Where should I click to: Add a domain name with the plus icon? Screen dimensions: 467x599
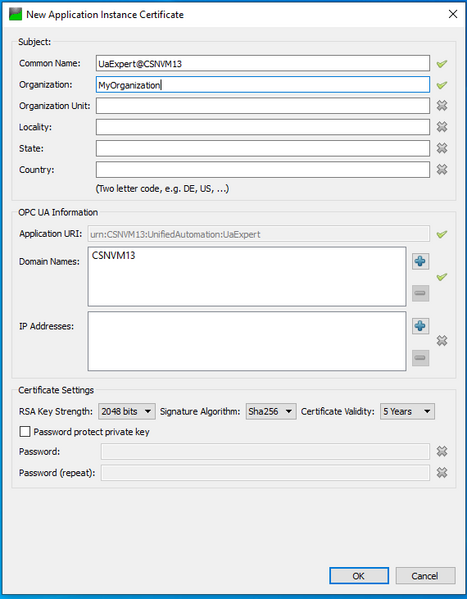(x=420, y=261)
